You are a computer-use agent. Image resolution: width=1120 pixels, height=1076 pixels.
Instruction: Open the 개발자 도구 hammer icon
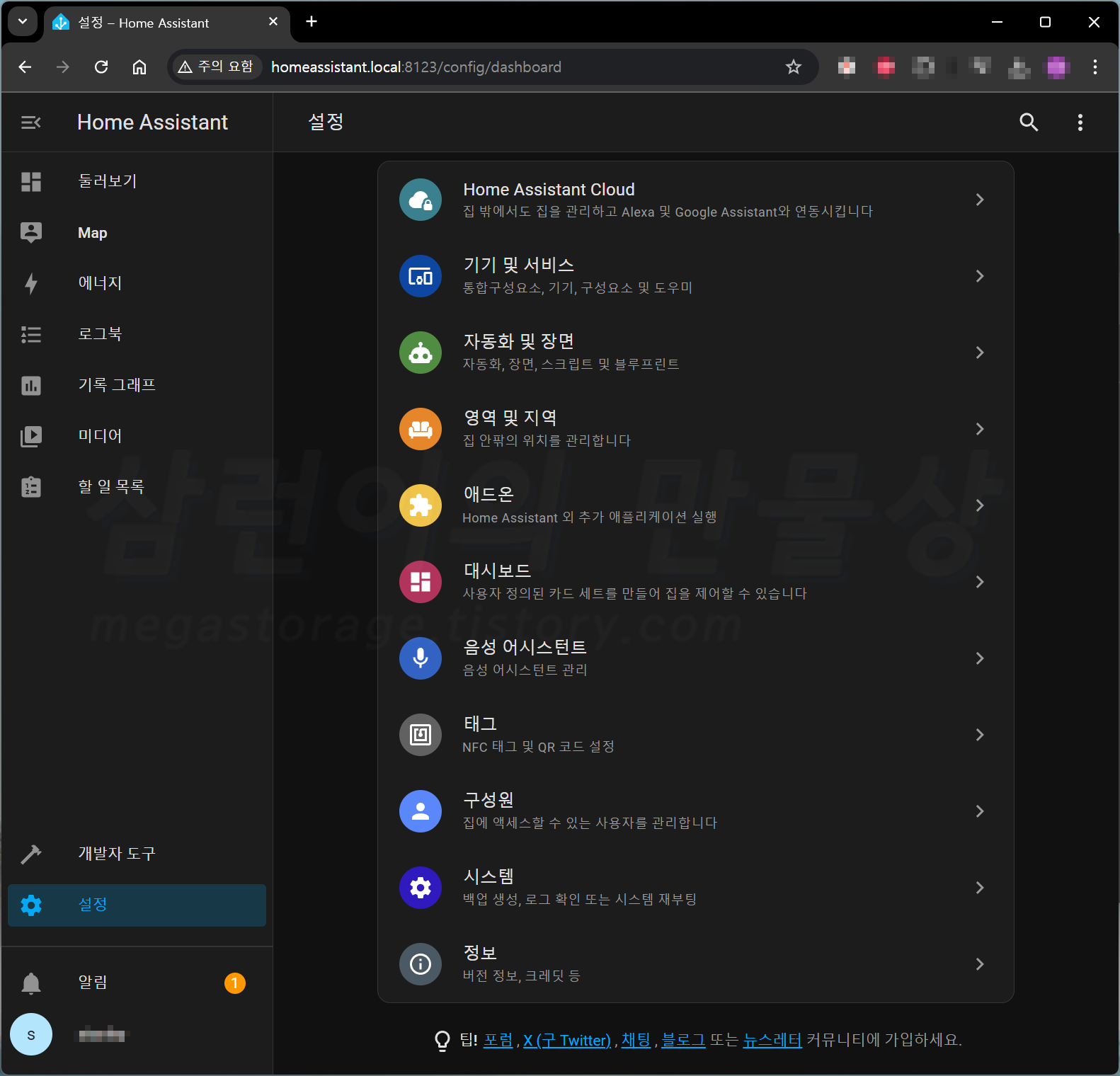pyautogui.click(x=31, y=854)
